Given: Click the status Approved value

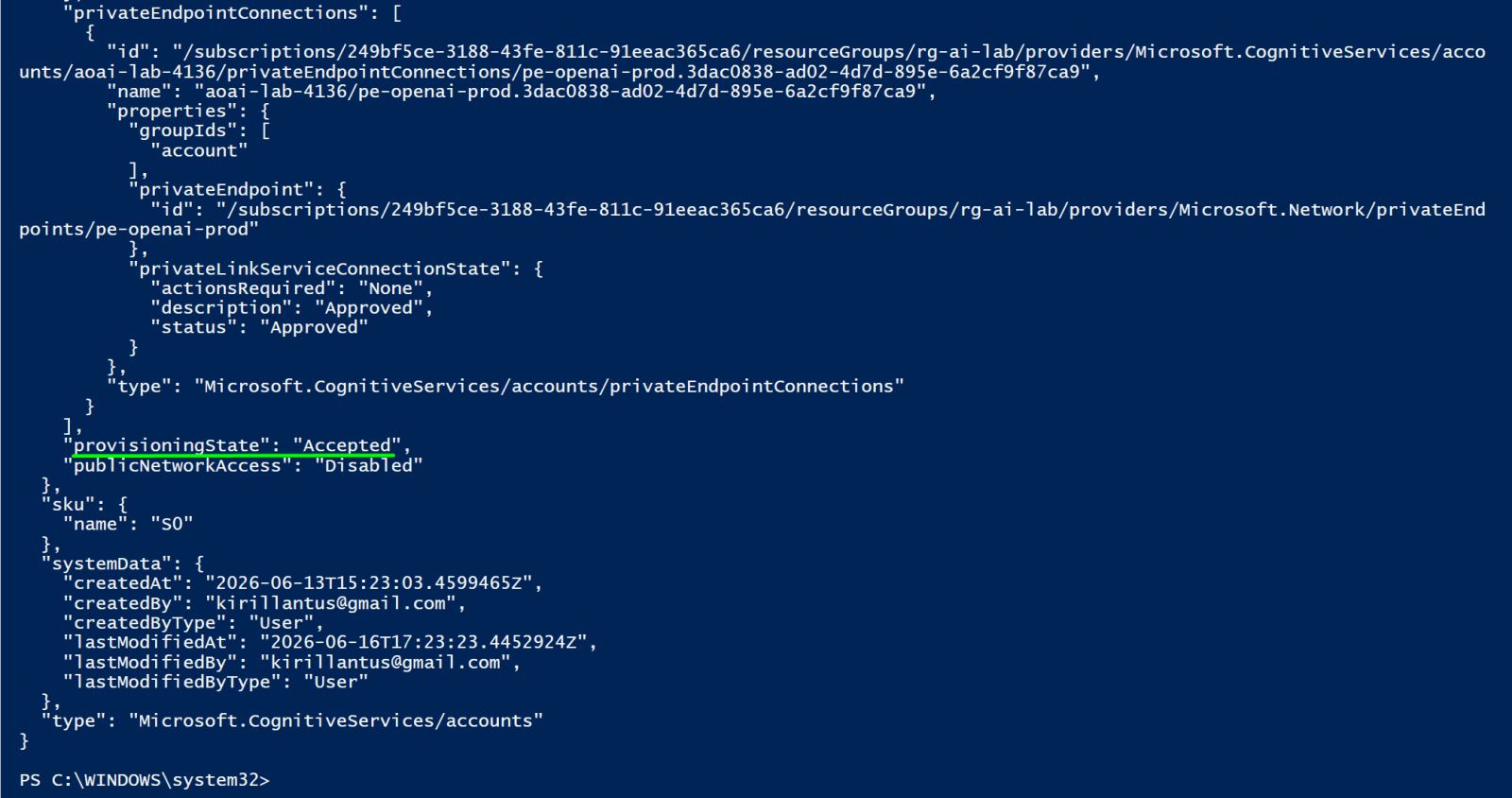Looking at the screenshot, I should click(314, 327).
